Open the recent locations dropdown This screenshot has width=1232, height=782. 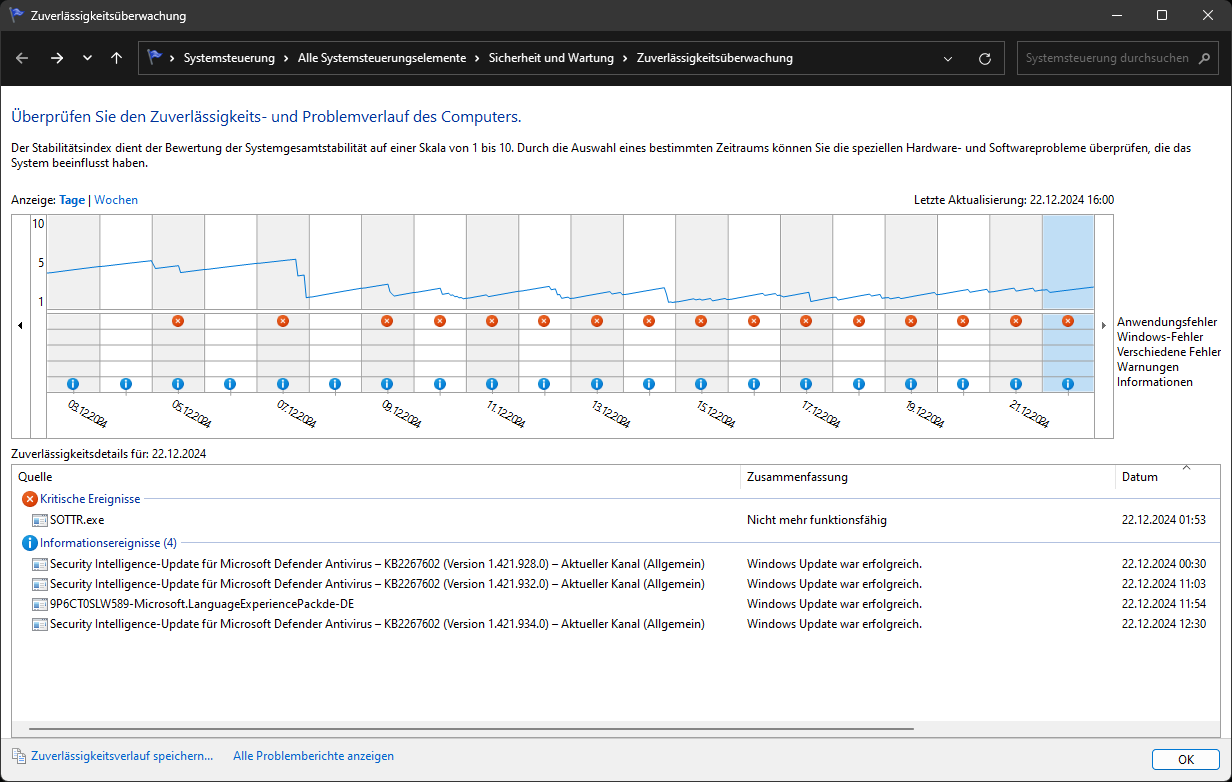pos(87,58)
